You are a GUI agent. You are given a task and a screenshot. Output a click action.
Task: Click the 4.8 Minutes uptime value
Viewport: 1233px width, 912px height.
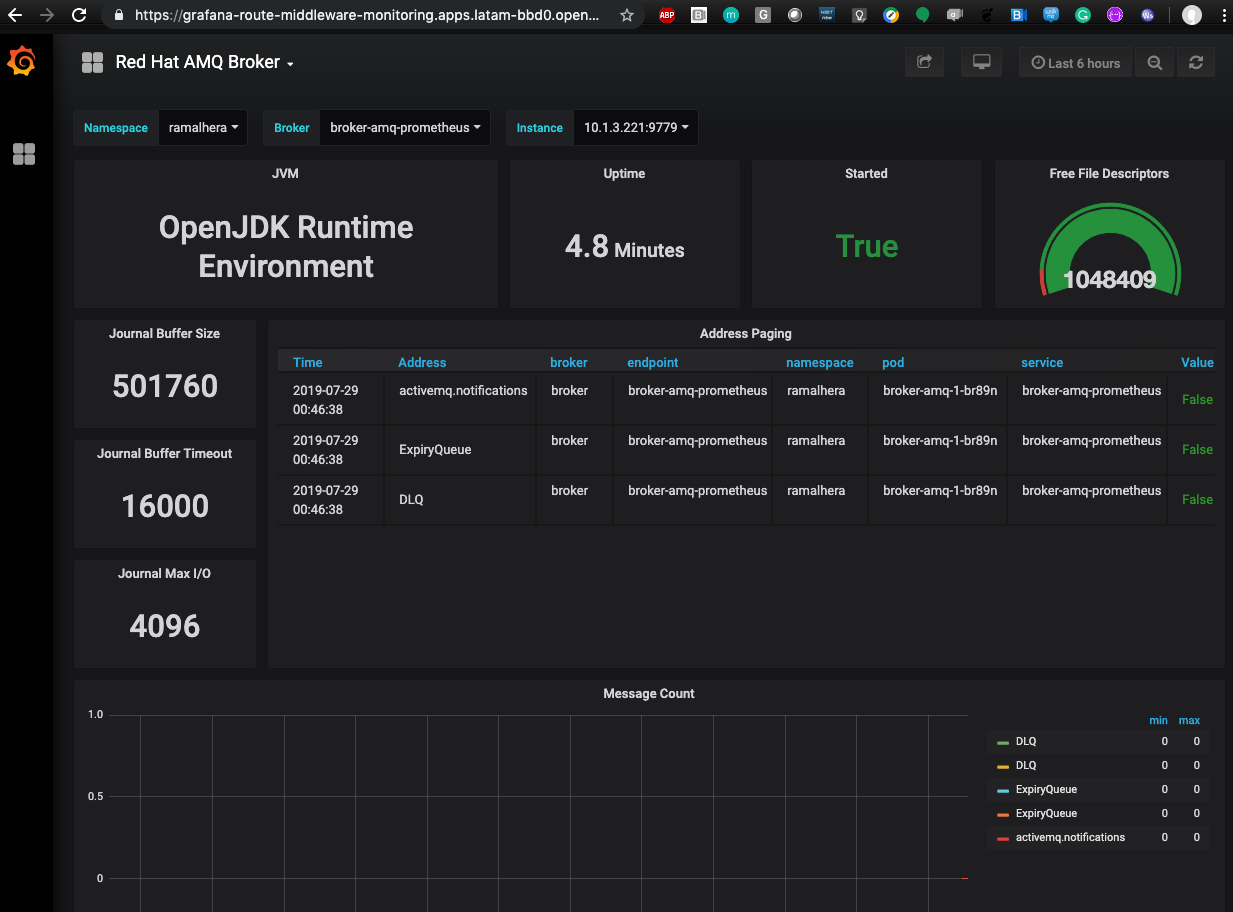[624, 247]
